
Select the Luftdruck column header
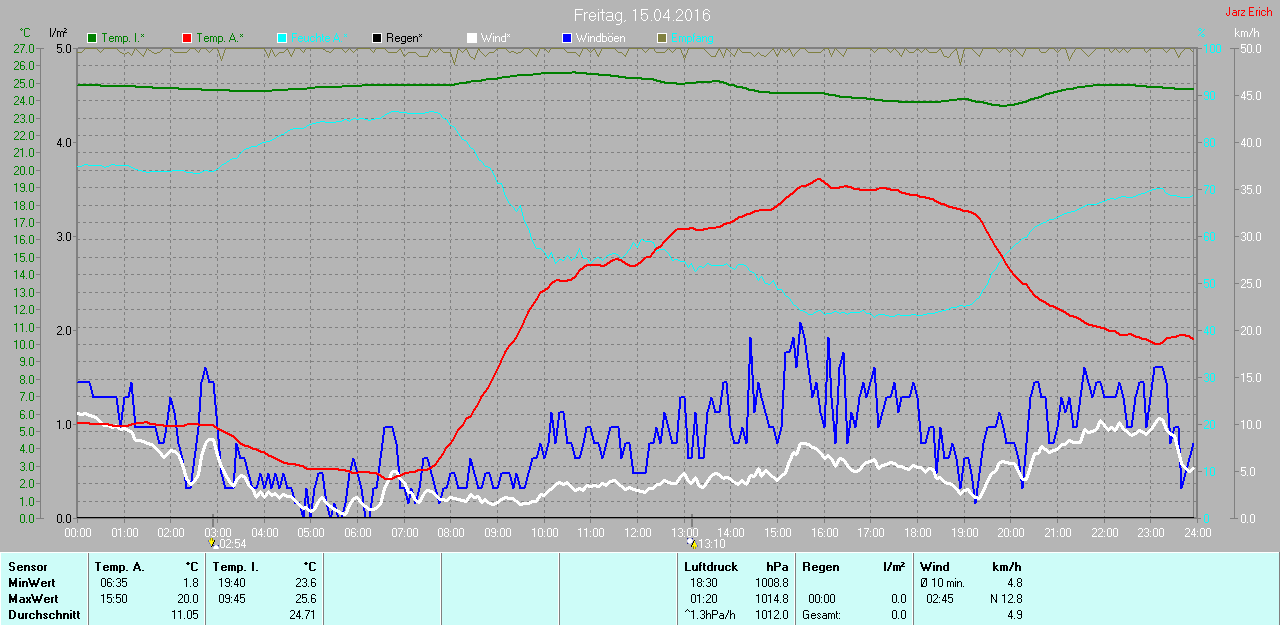(709, 567)
